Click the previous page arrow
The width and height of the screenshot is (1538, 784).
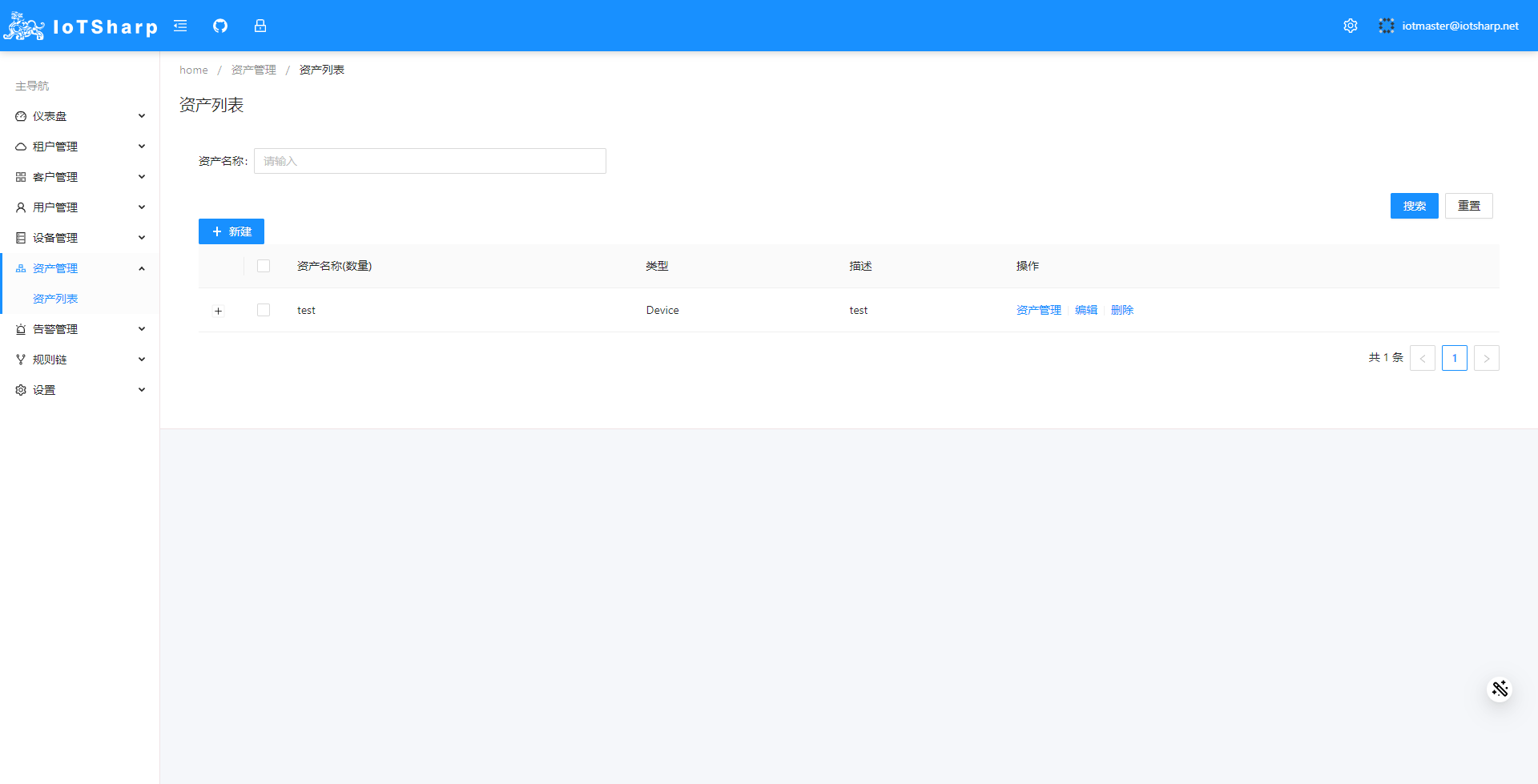point(1423,358)
